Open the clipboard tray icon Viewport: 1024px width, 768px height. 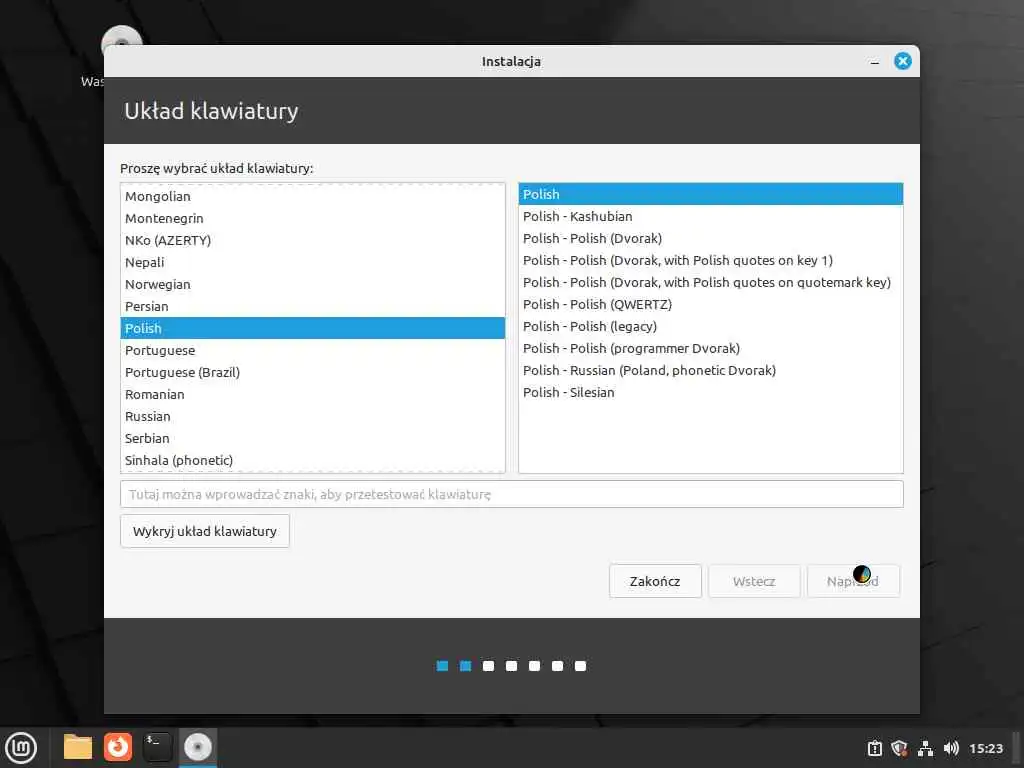pos(874,748)
